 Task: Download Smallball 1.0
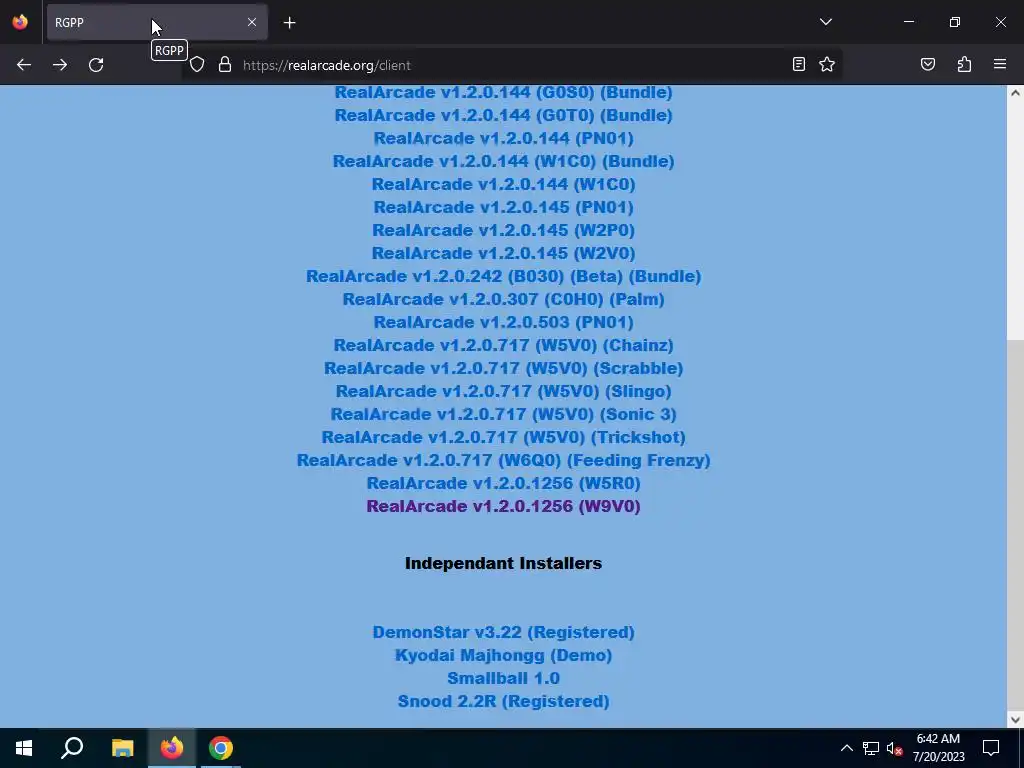pos(504,678)
